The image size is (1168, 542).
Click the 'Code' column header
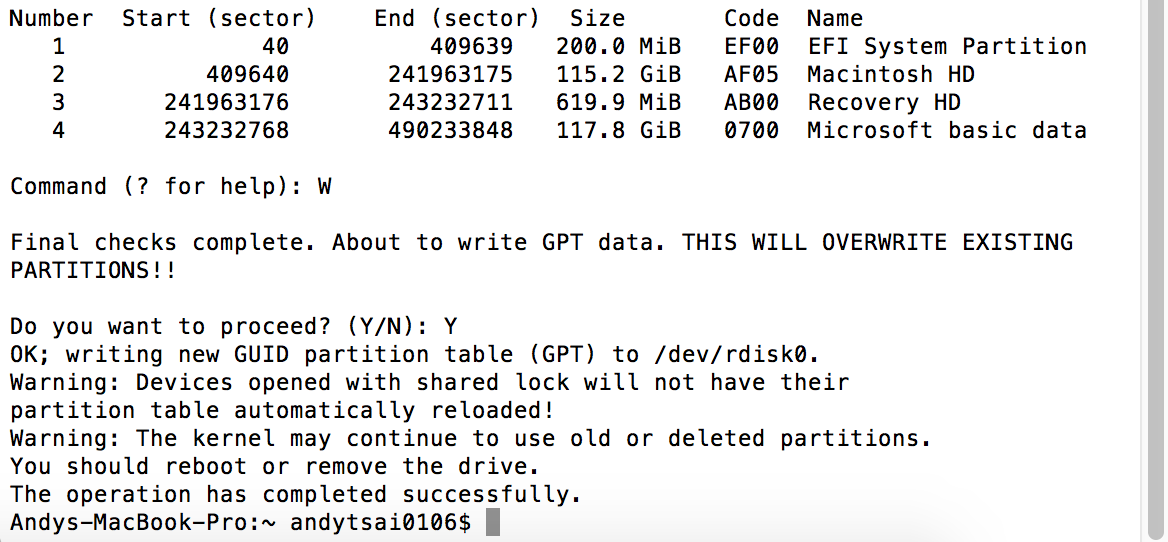coord(751,19)
